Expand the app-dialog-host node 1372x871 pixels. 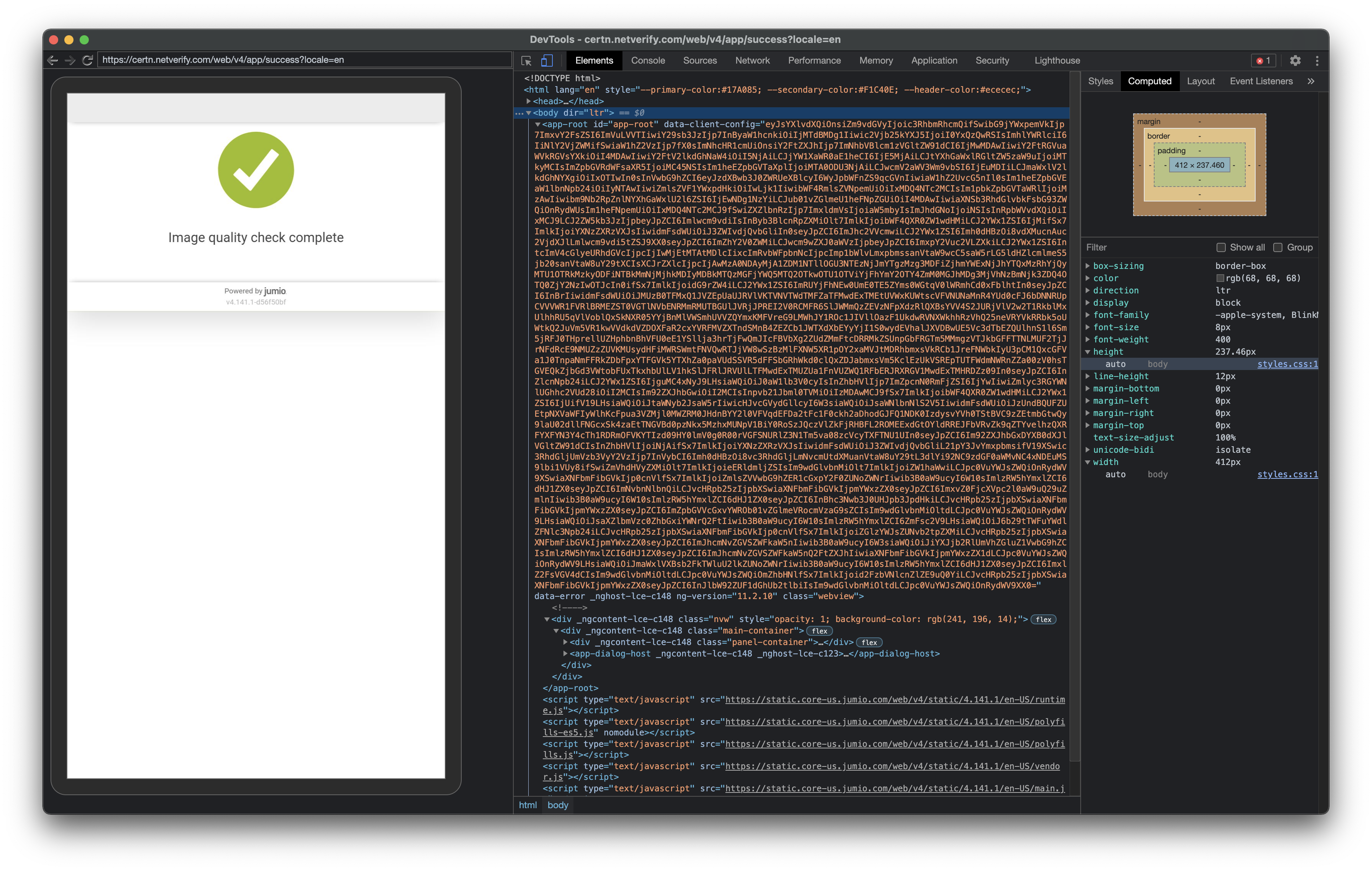click(565, 654)
